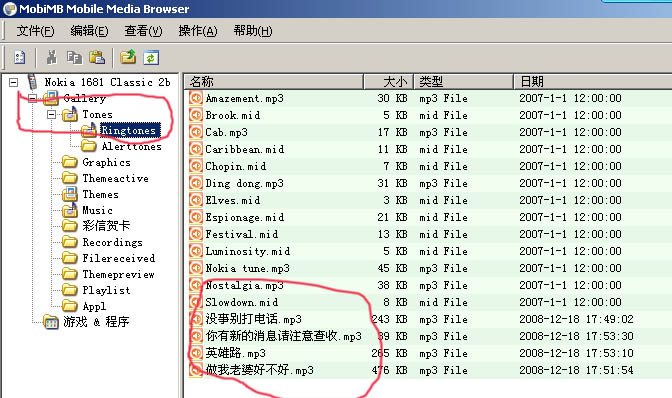Select the Ringtones folder in the tree

[129, 130]
